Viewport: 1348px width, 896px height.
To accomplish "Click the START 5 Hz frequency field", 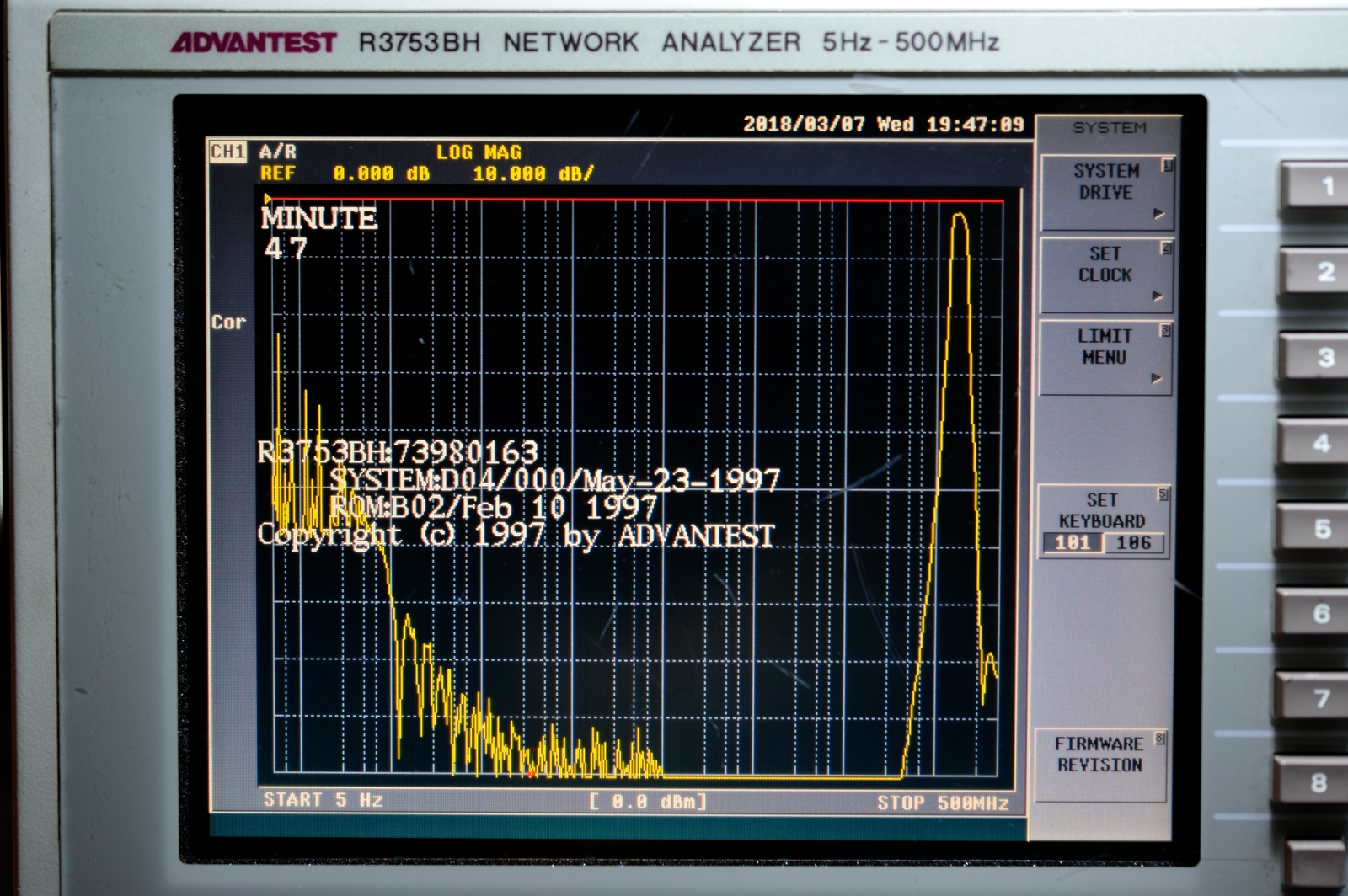I will tap(323, 800).
